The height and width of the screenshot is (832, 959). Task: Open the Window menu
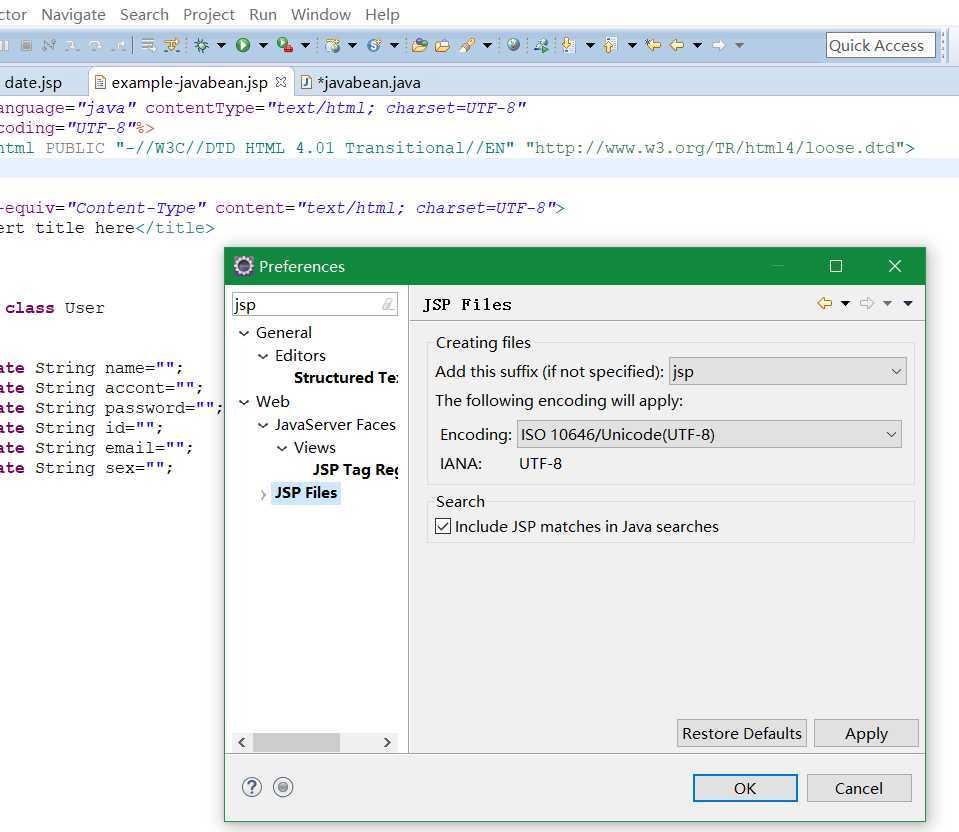(x=320, y=14)
